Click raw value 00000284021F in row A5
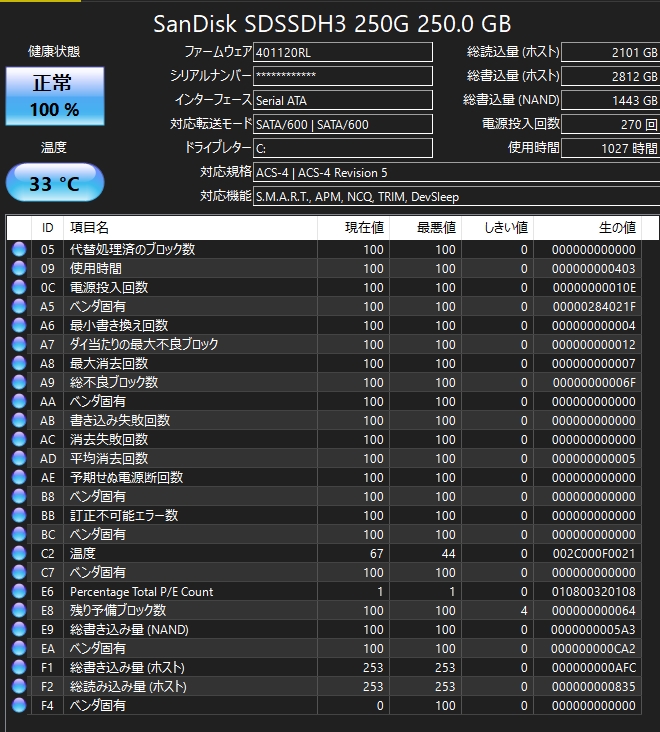Viewport: 660px width, 732px height. point(594,306)
